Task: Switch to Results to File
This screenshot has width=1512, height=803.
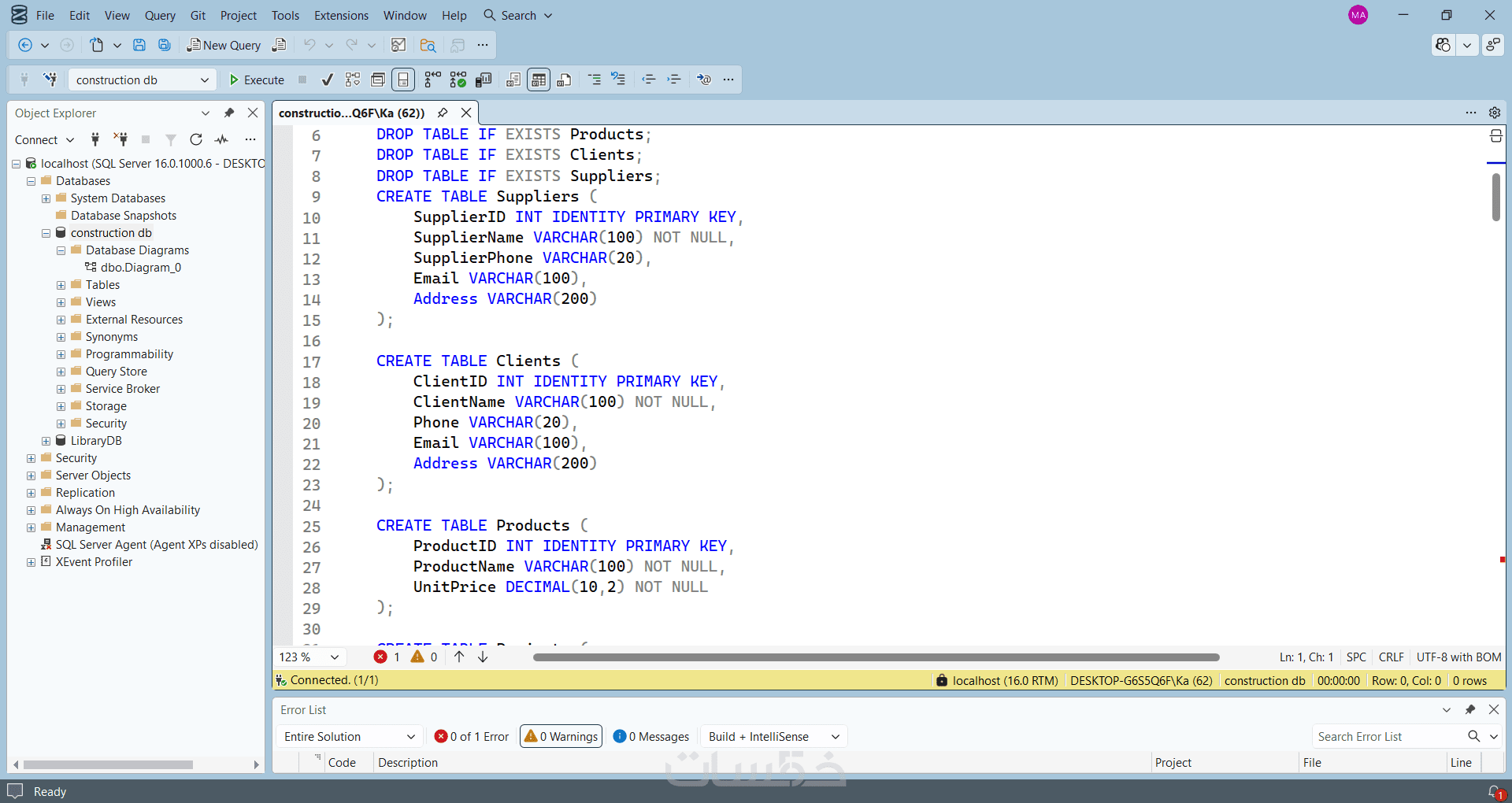Action: pos(564,80)
